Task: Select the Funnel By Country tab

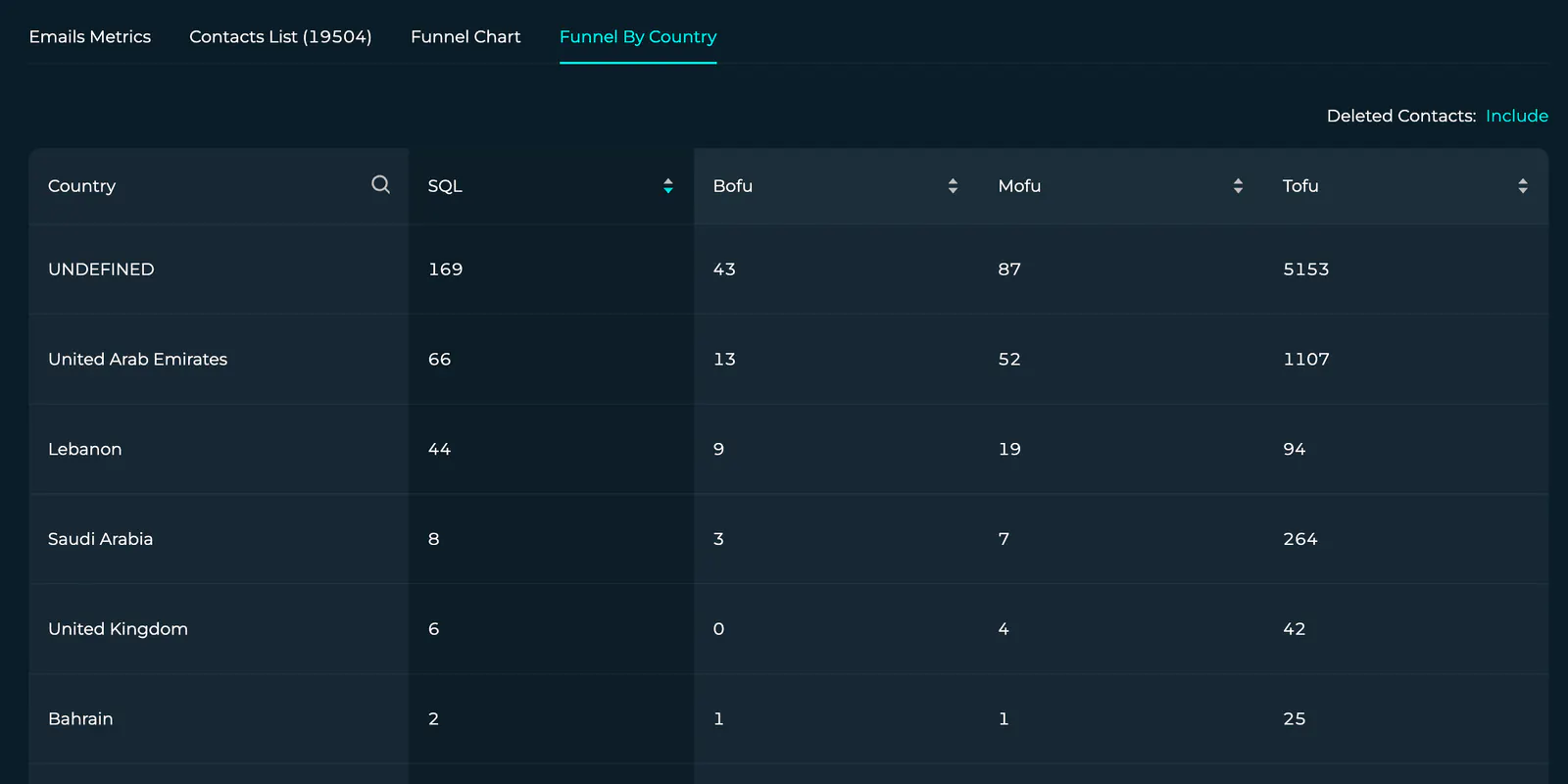Action: point(638,36)
